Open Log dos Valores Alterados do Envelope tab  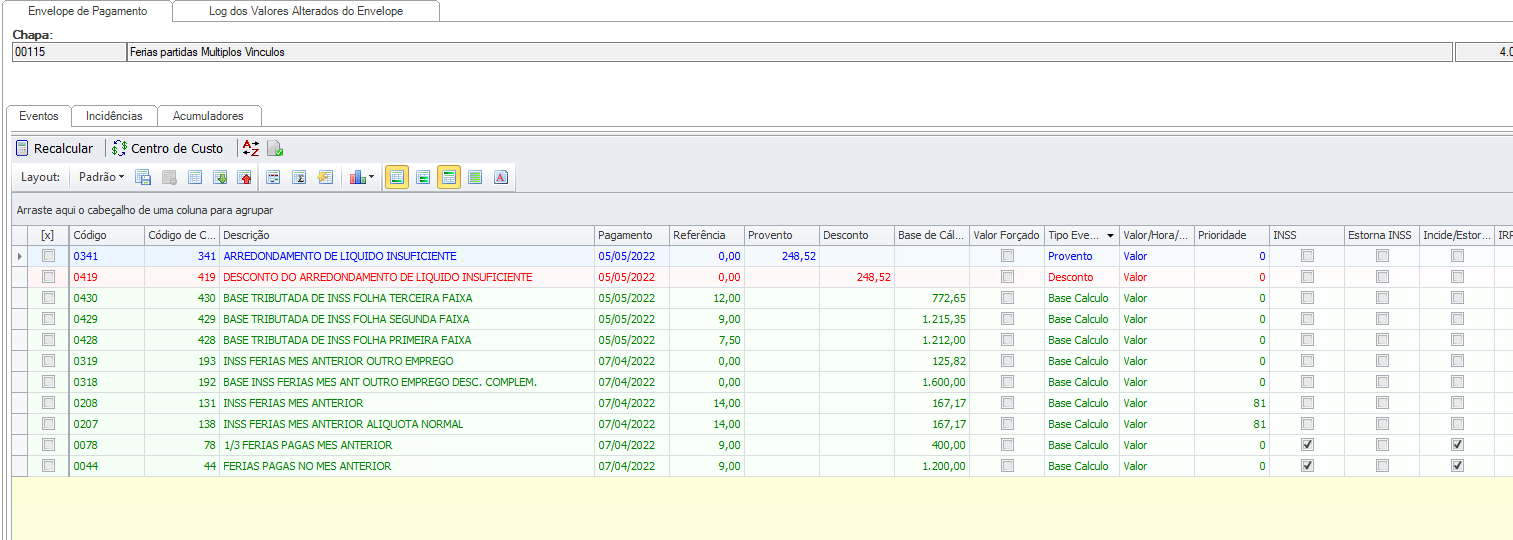(306, 11)
